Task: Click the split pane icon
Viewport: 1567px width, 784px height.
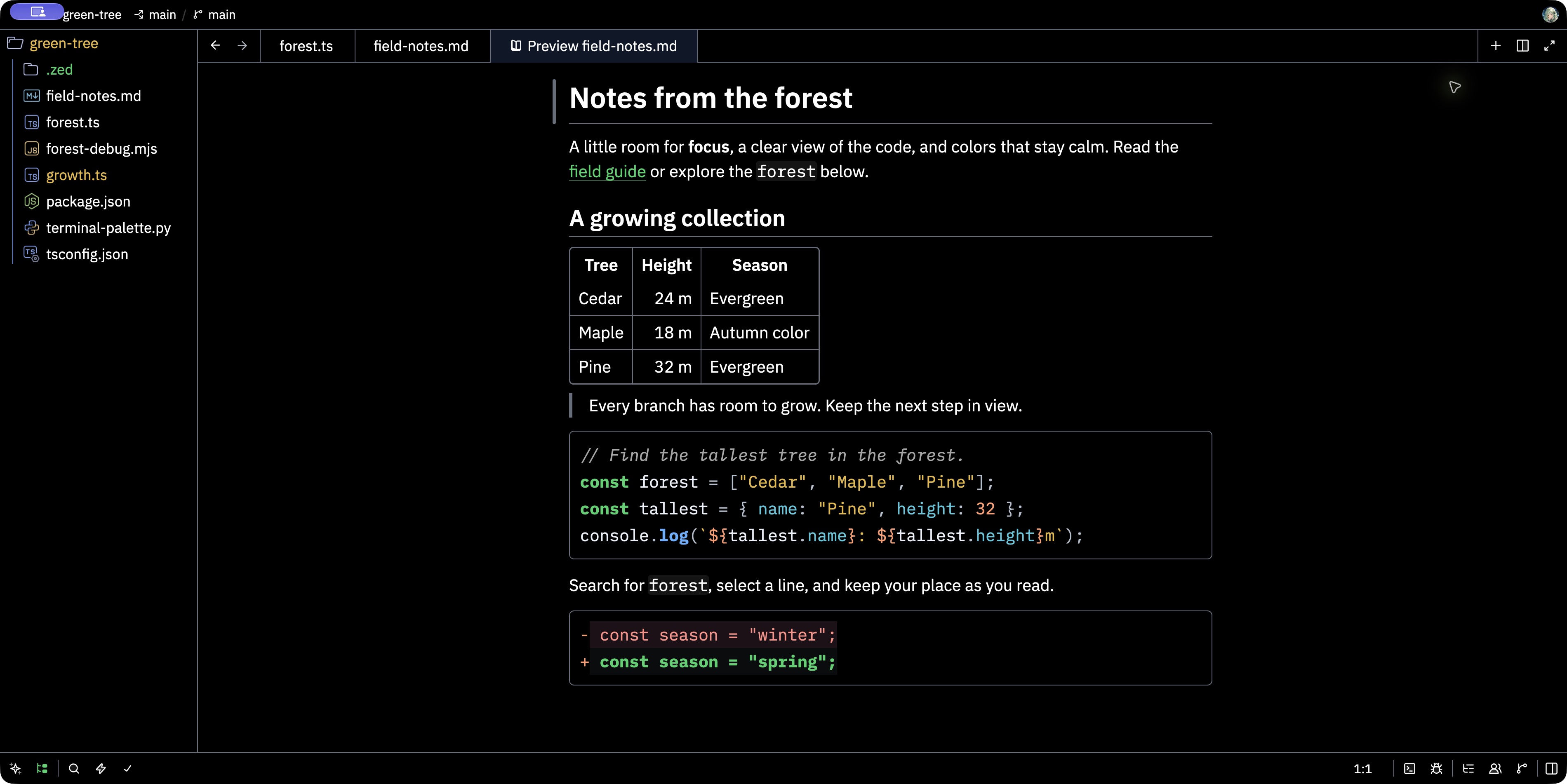Action: click(1522, 46)
